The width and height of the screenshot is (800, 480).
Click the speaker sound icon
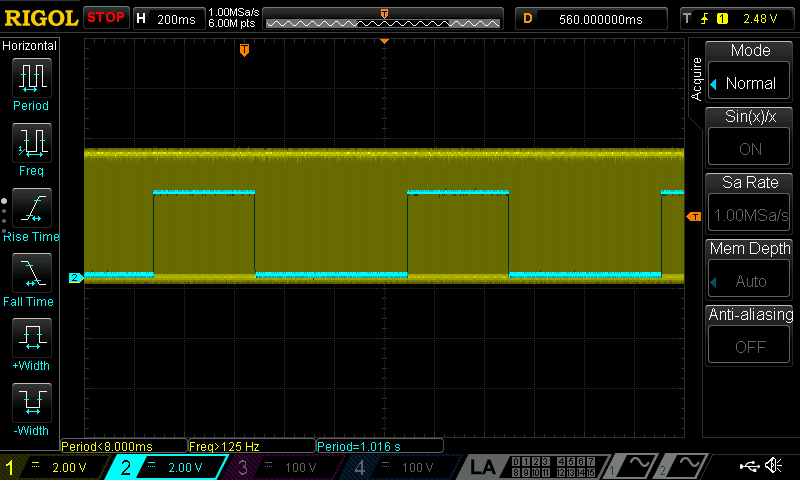(773, 466)
